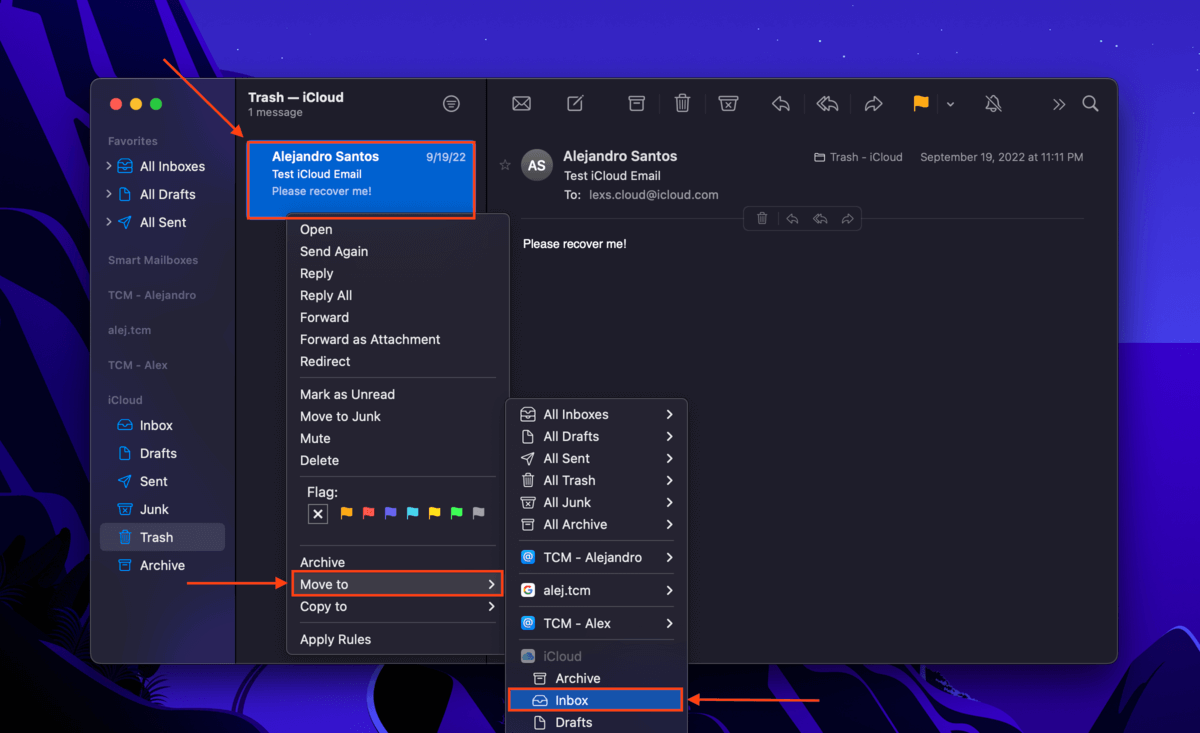Compose a new message with pencil icon

point(575,103)
